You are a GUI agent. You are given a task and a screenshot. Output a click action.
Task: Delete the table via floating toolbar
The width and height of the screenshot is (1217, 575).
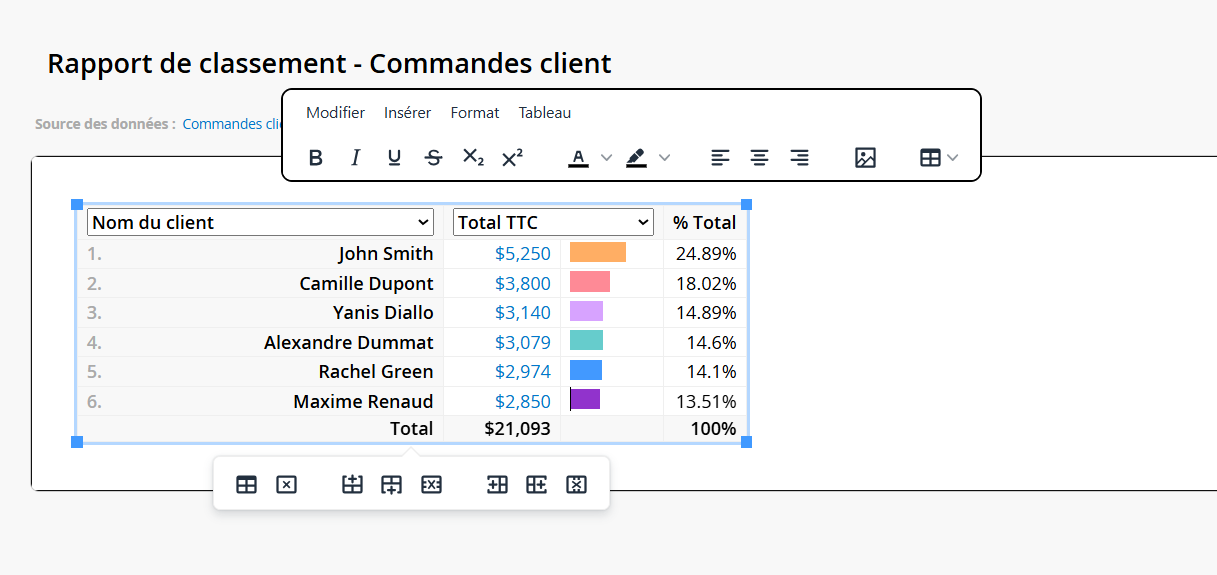coord(286,485)
